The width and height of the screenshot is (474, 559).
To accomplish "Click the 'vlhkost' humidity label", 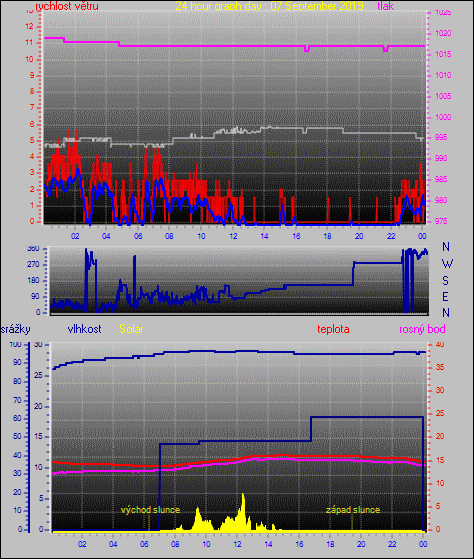I will pyautogui.click(x=84, y=329).
